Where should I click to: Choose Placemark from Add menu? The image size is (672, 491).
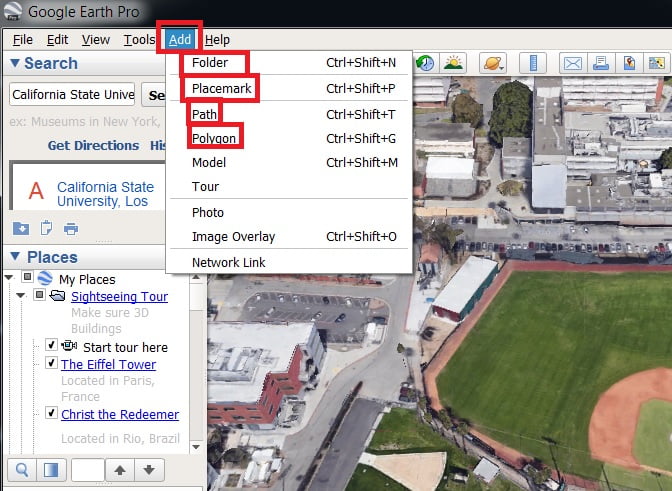[289, 88]
